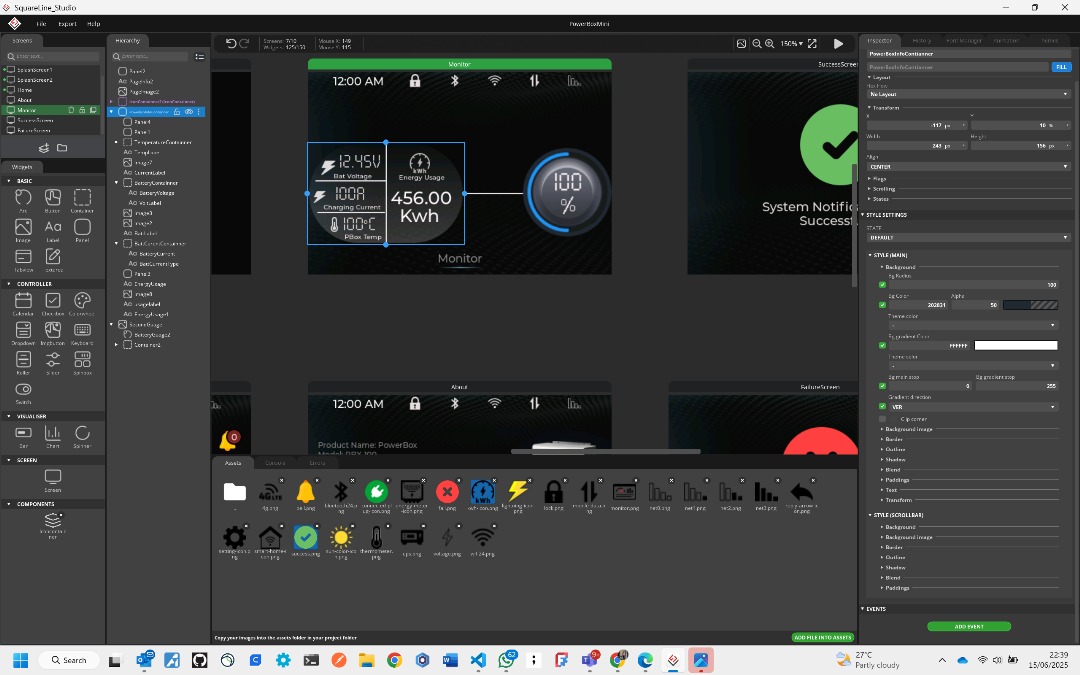The width and height of the screenshot is (1080, 675).
Task: Click ADD FILE INTO ASSETS button
Action: [x=822, y=638]
